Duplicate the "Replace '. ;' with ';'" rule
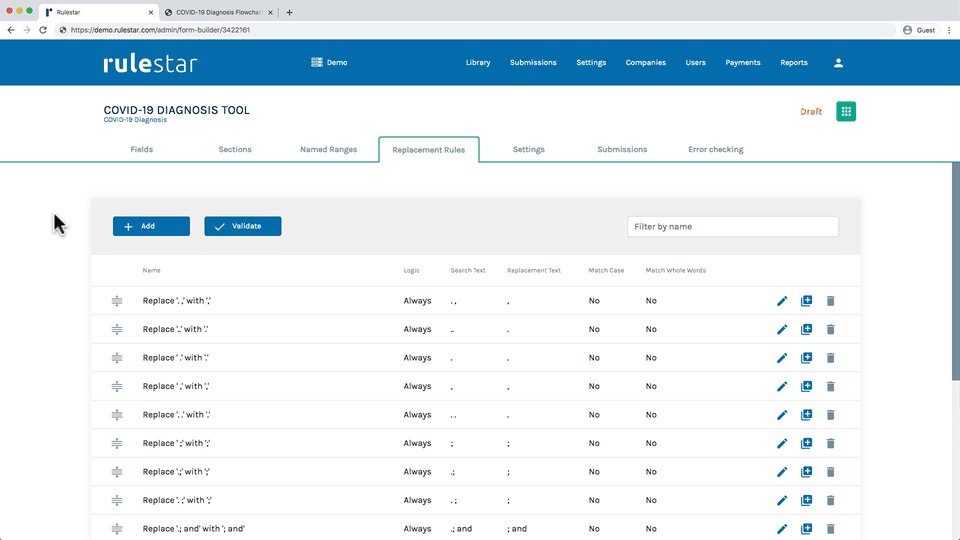960x540 pixels. [806, 500]
